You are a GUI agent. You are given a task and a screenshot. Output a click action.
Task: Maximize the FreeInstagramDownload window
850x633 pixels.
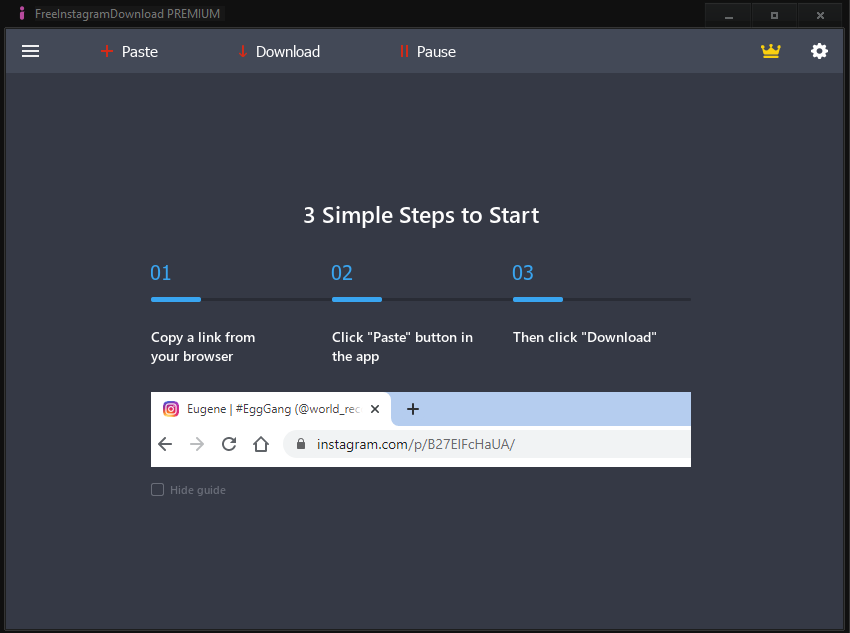pos(774,15)
